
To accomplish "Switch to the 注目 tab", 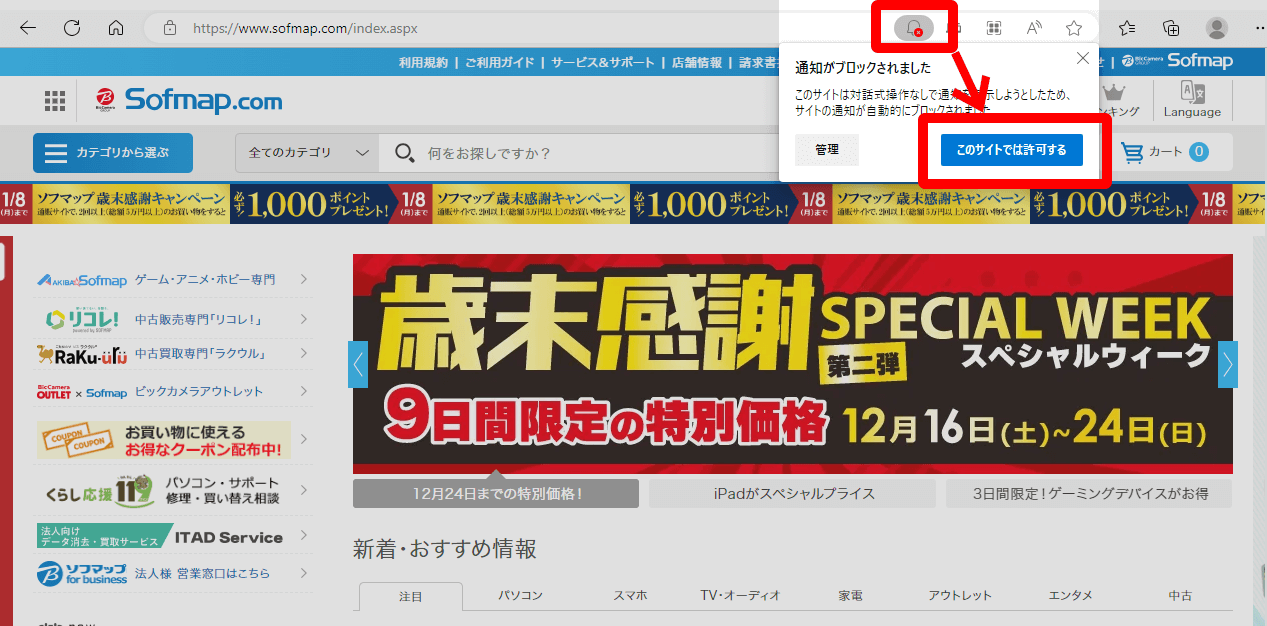I will click(x=411, y=596).
